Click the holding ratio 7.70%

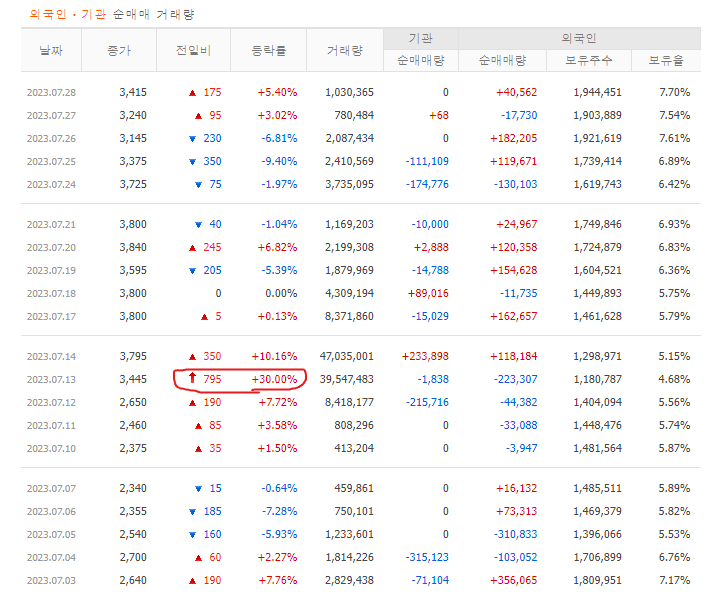(674, 92)
